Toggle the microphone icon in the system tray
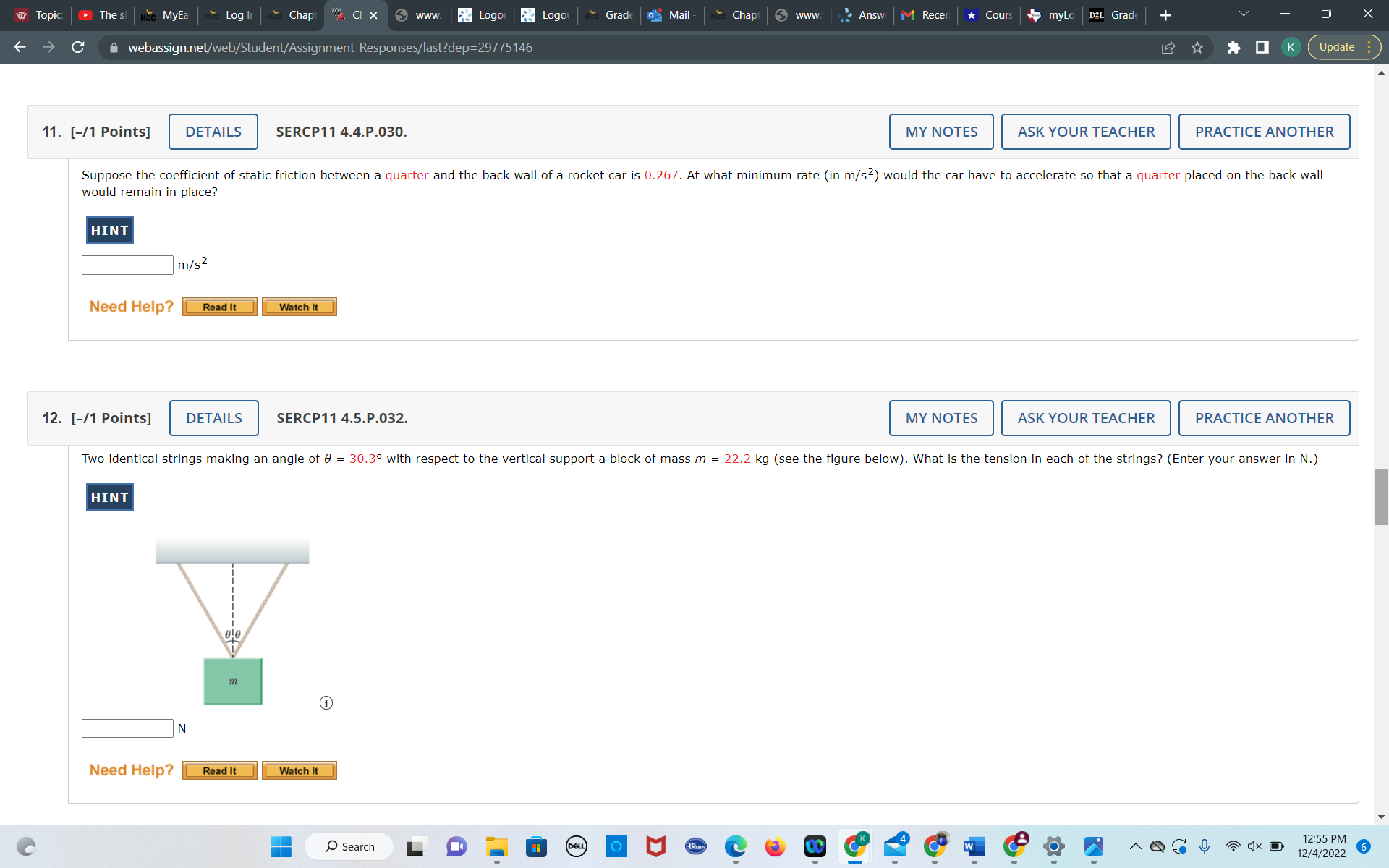This screenshot has height=868, width=1389. click(1205, 845)
